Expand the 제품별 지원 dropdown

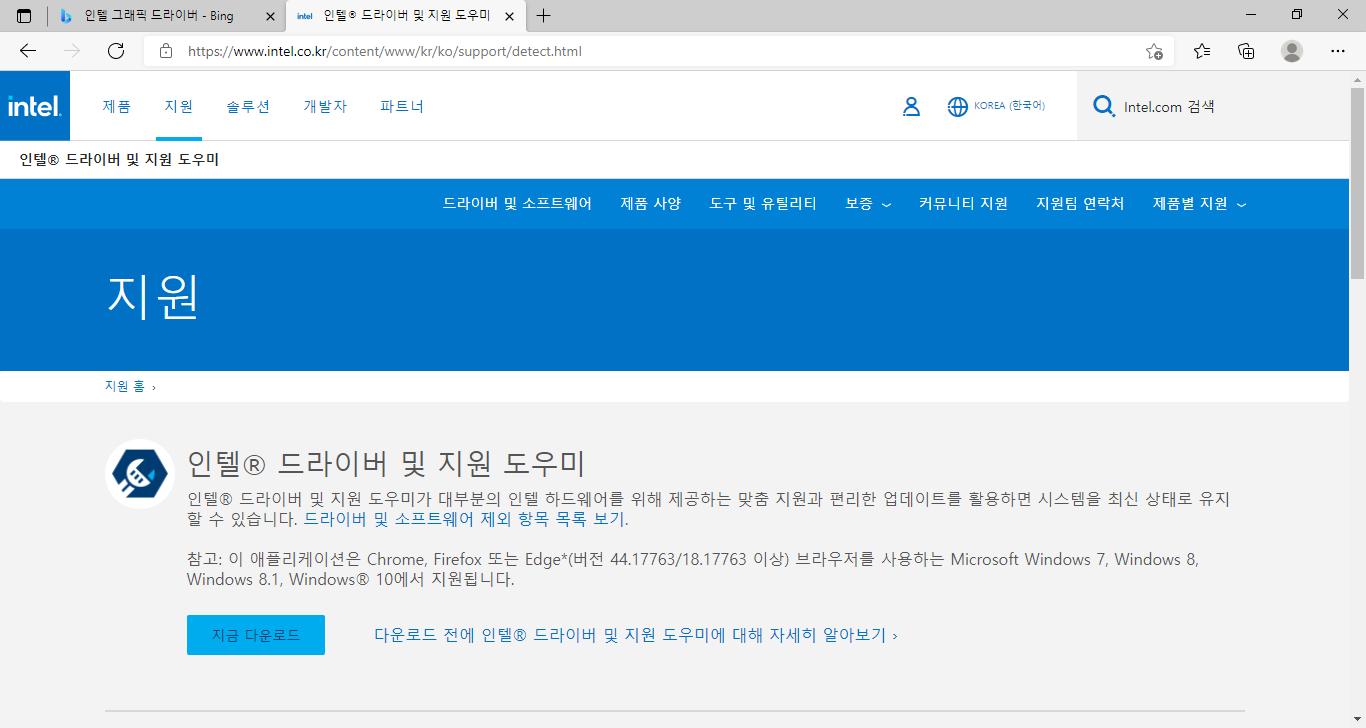coord(1199,204)
